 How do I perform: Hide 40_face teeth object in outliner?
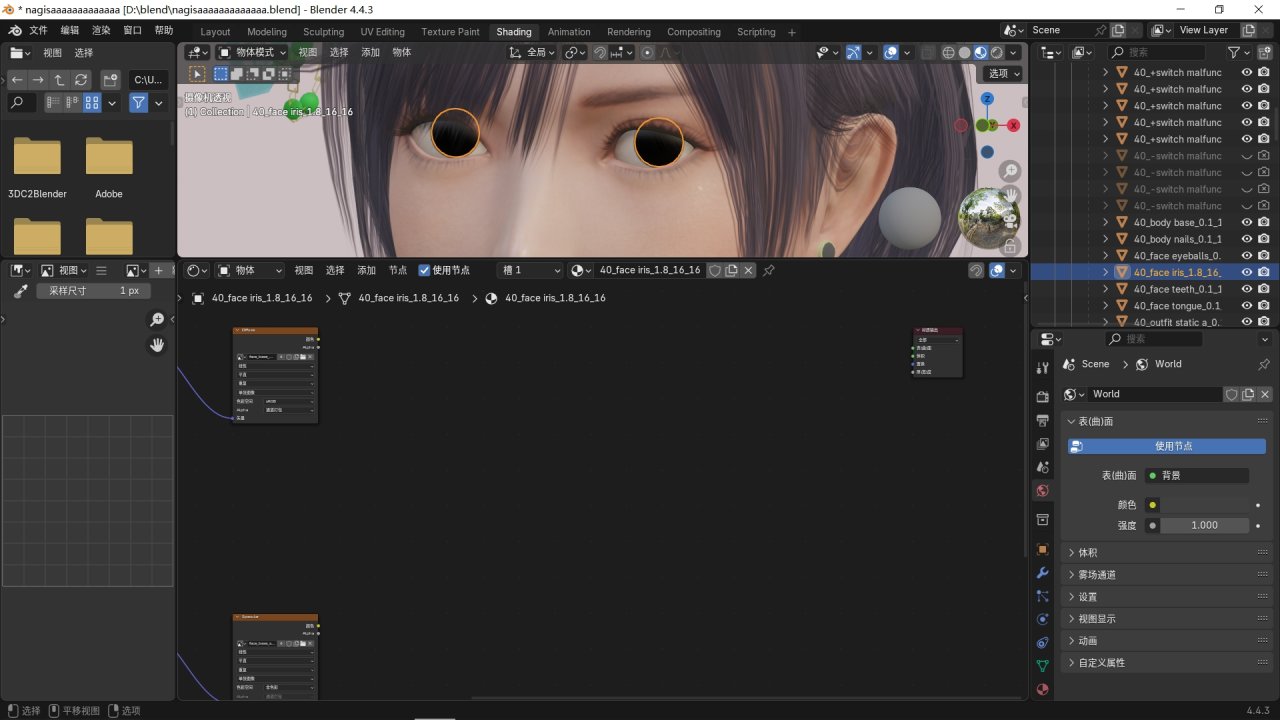coord(1246,289)
